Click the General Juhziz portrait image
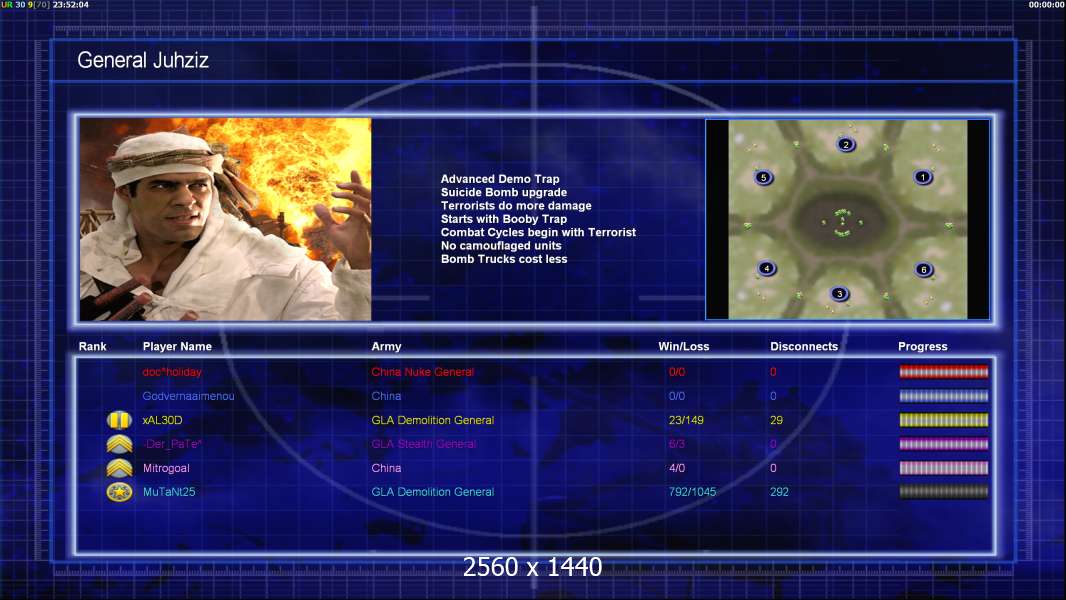The width and height of the screenshot is (1066, 600). click(226, 219)
